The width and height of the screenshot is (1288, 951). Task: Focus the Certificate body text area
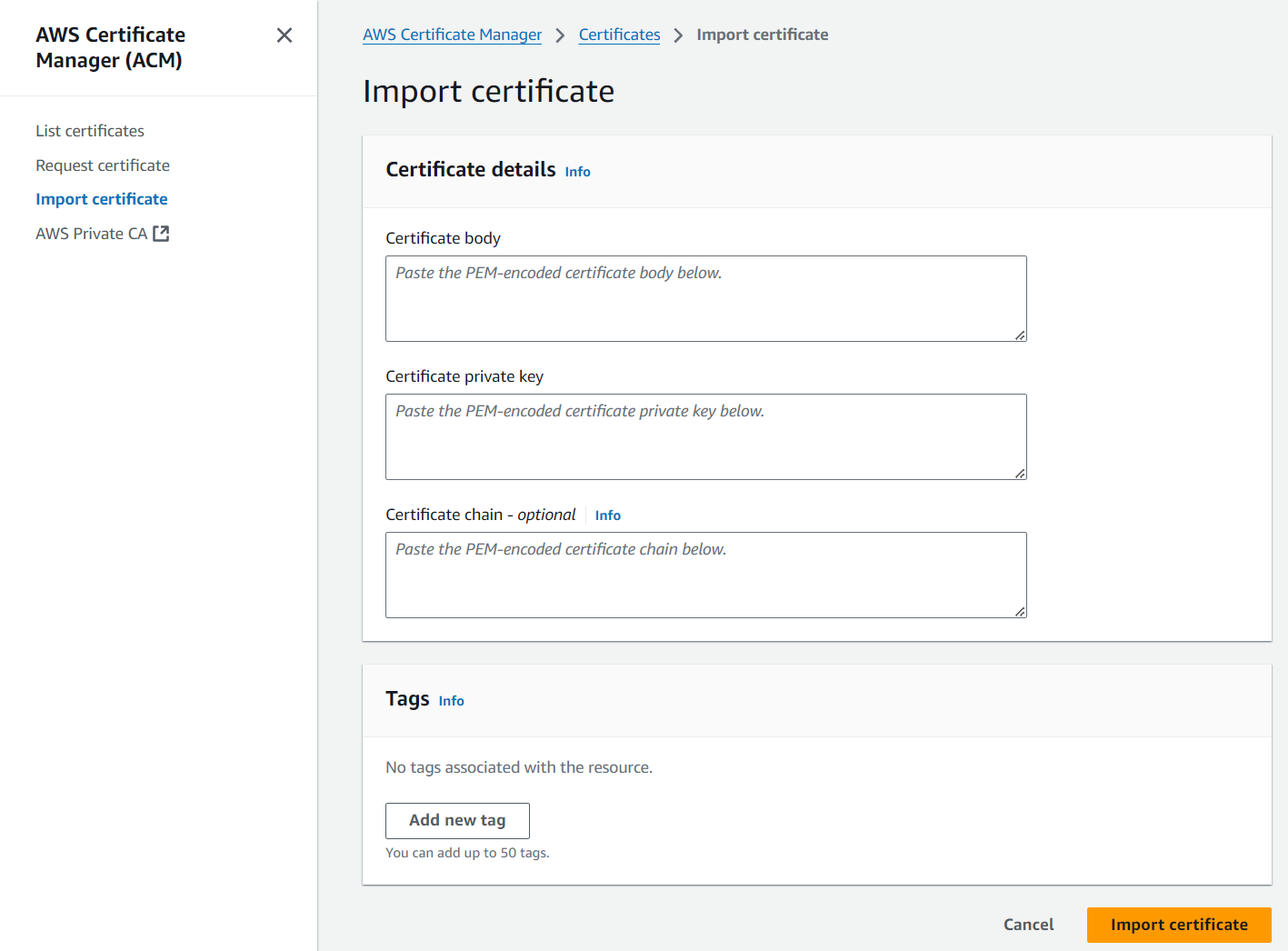[706, 299]
